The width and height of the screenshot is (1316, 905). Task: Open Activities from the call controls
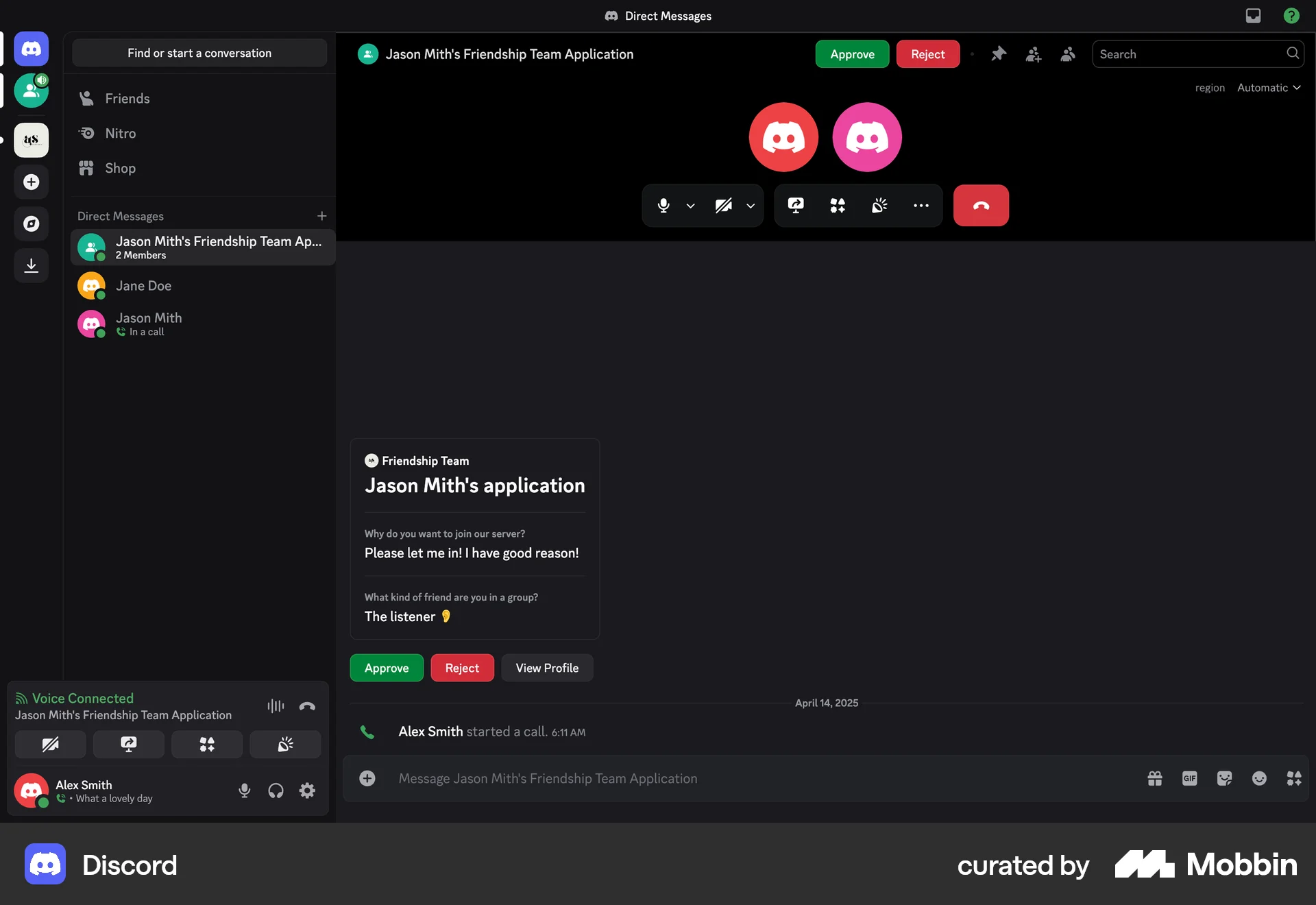pos(837,205)
